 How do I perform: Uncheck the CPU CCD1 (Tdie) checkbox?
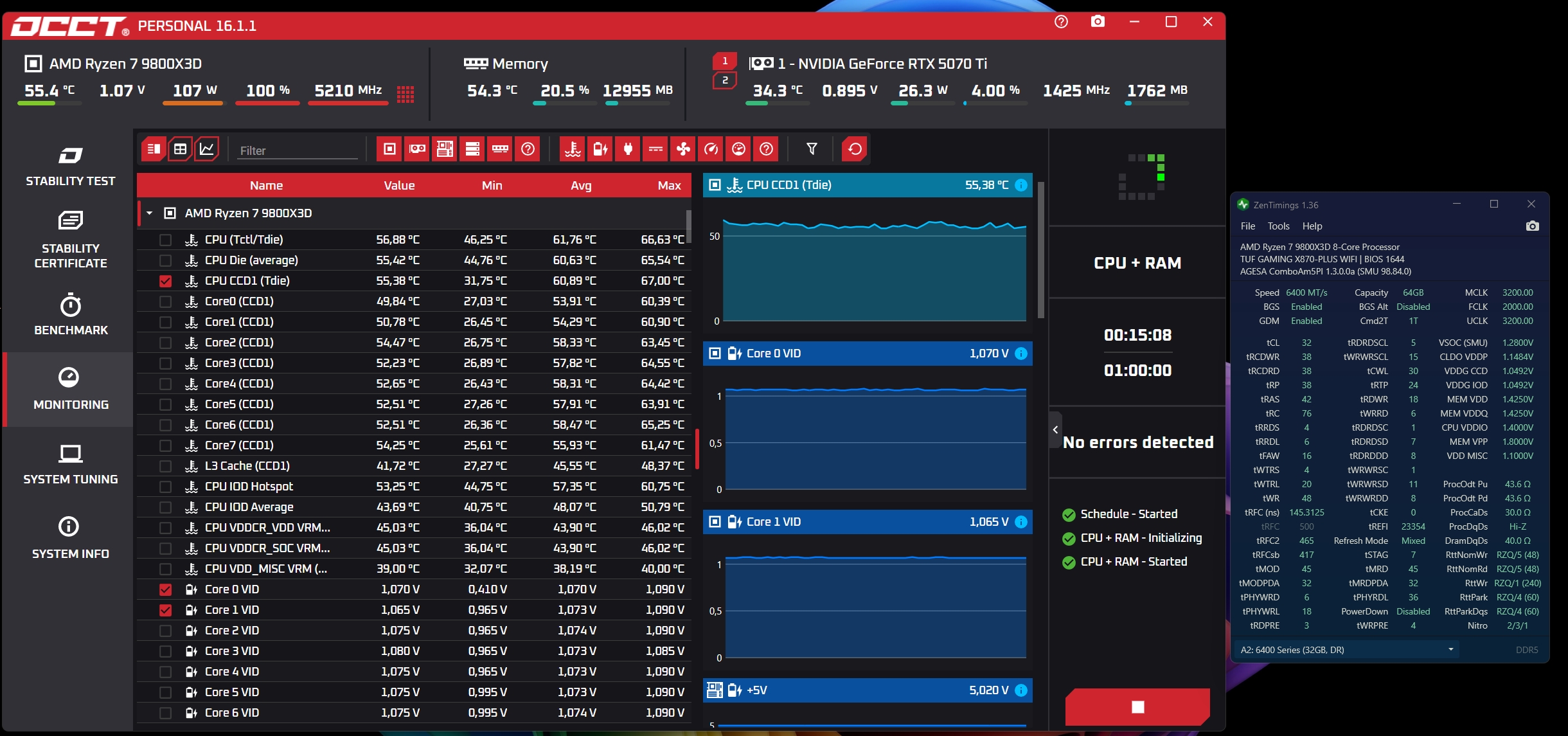[165, 281]
